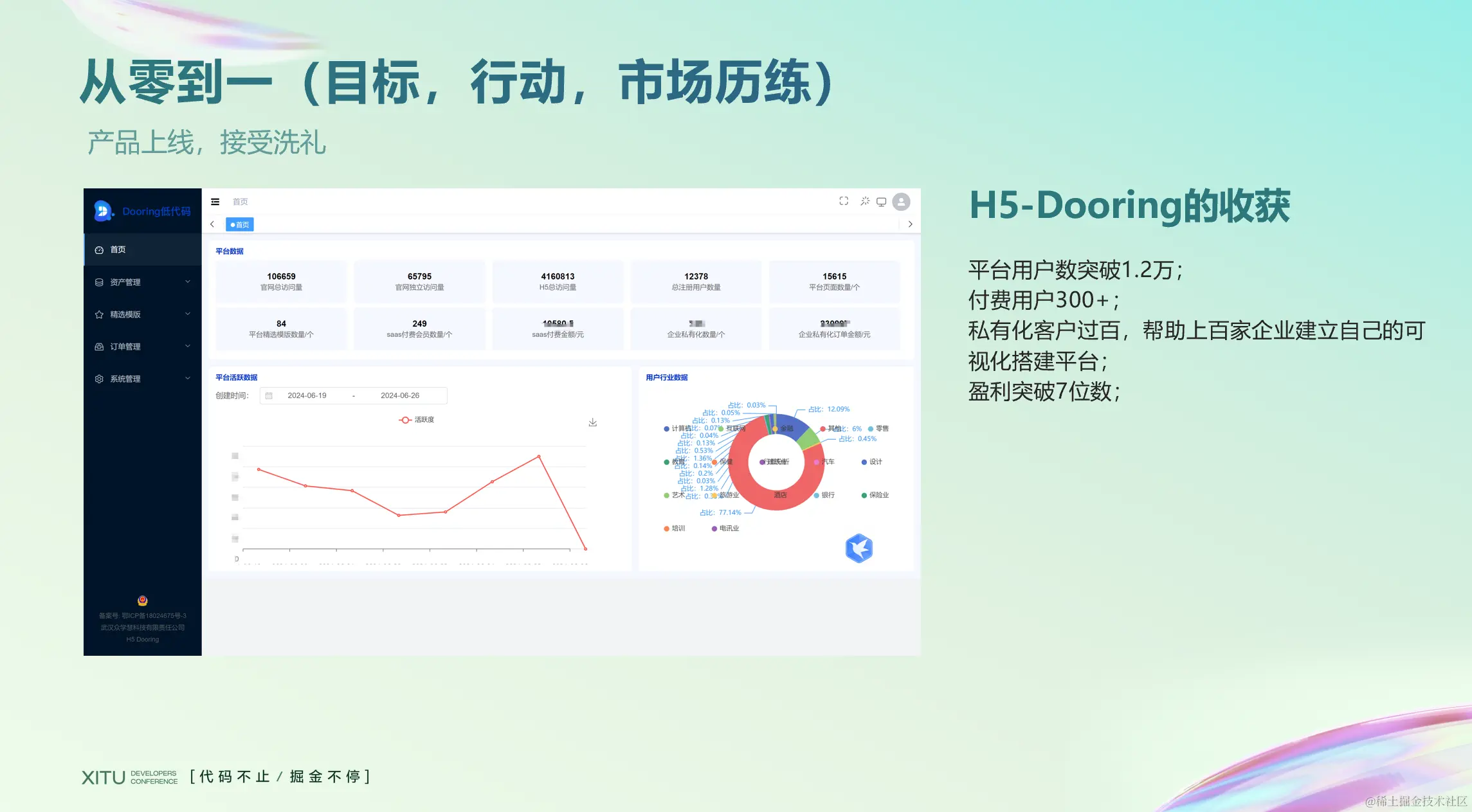
Task: Expand the 精选模版 menu chevron
Action: [188, 314]
